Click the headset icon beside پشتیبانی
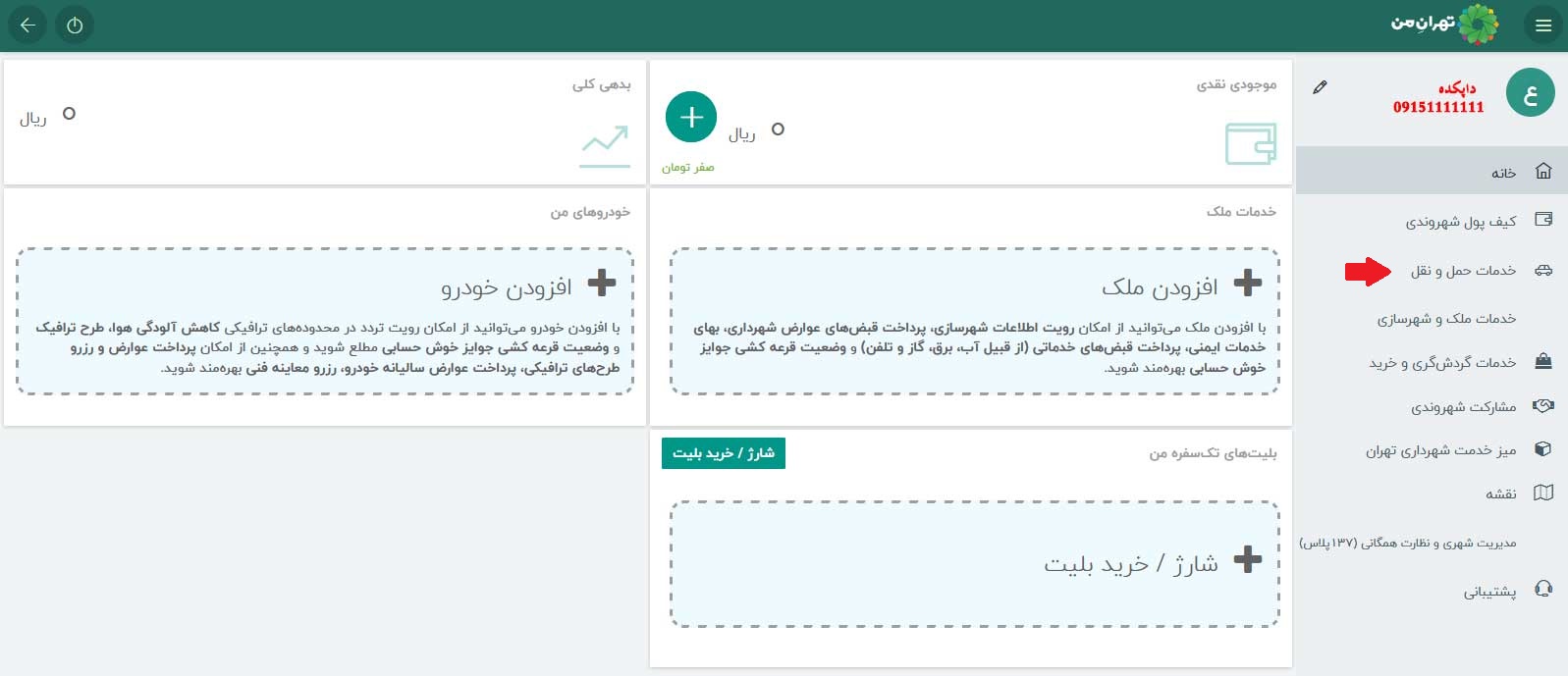Screen dimensions: 1568x676 [1543, 590]
